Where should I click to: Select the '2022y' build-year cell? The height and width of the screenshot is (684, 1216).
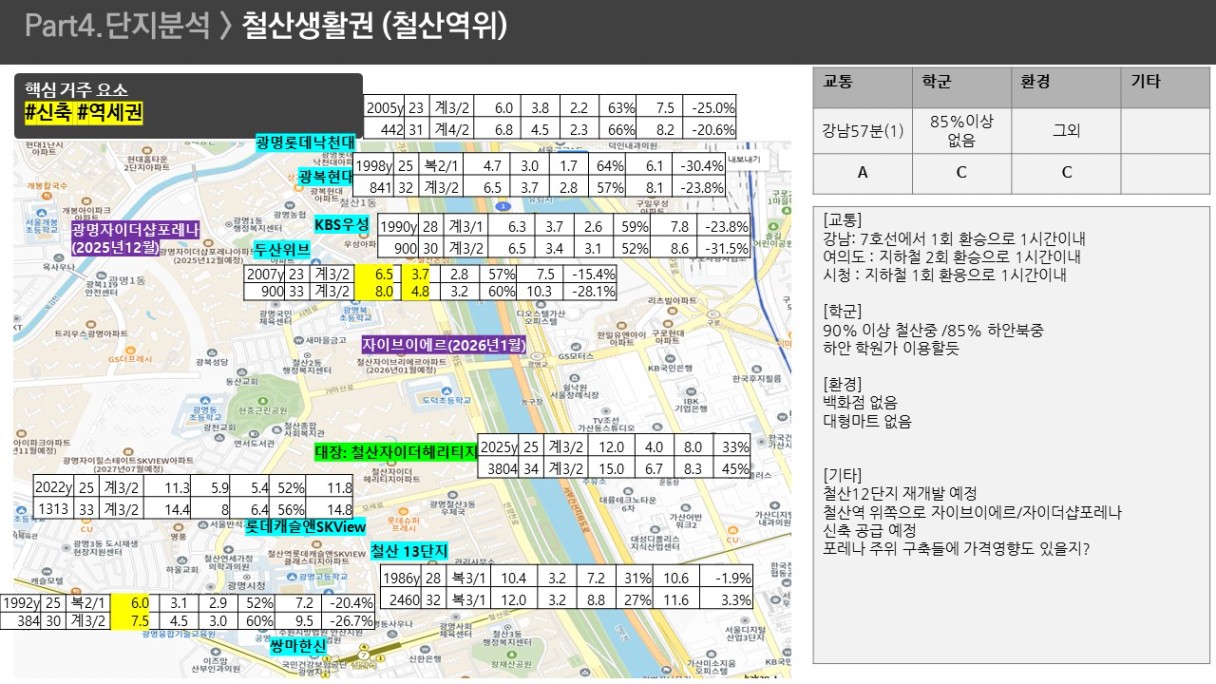pyautogui.click(x=53, y=487)
